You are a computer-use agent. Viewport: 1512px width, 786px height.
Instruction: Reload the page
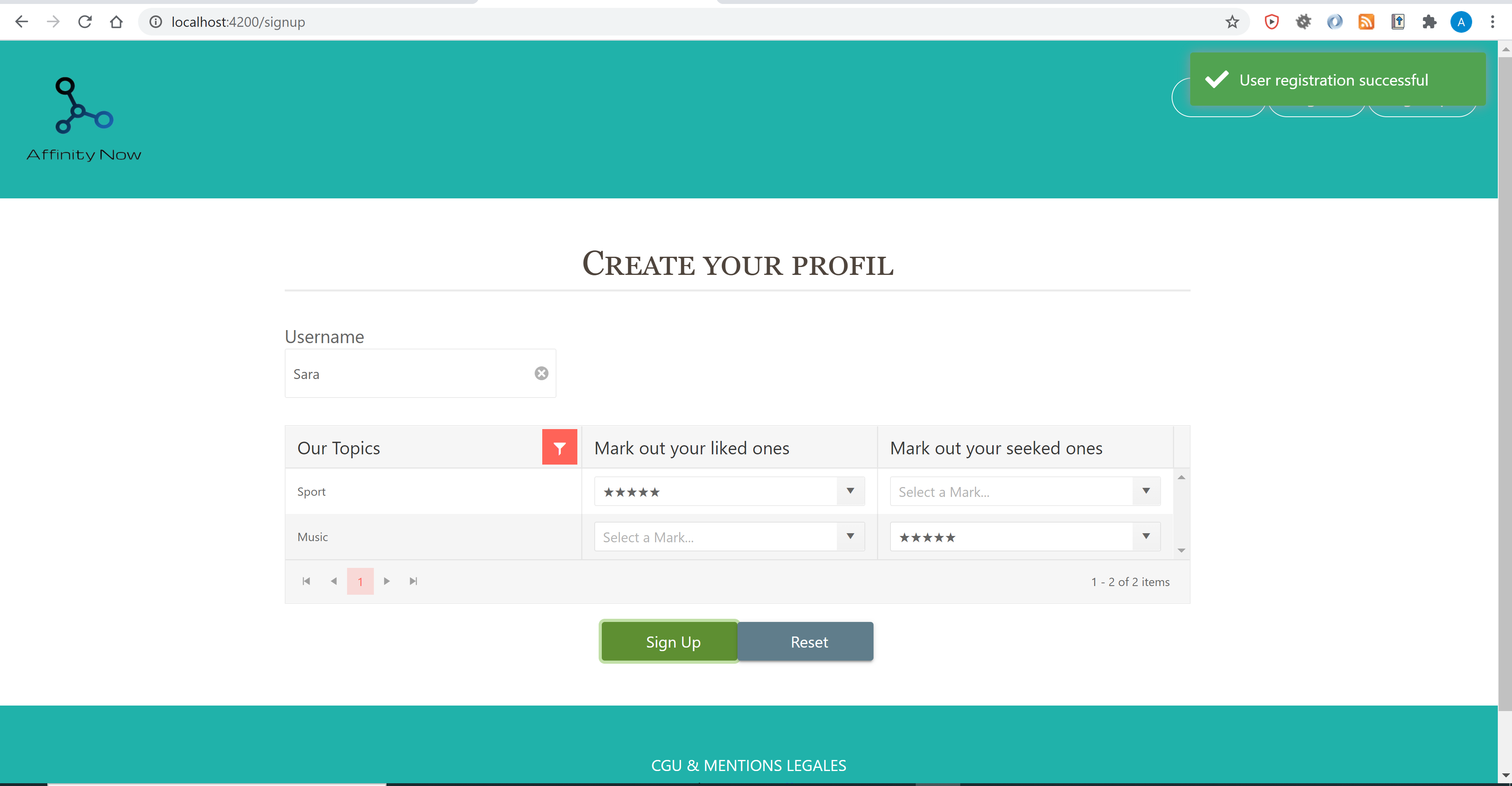coord(85,22)
